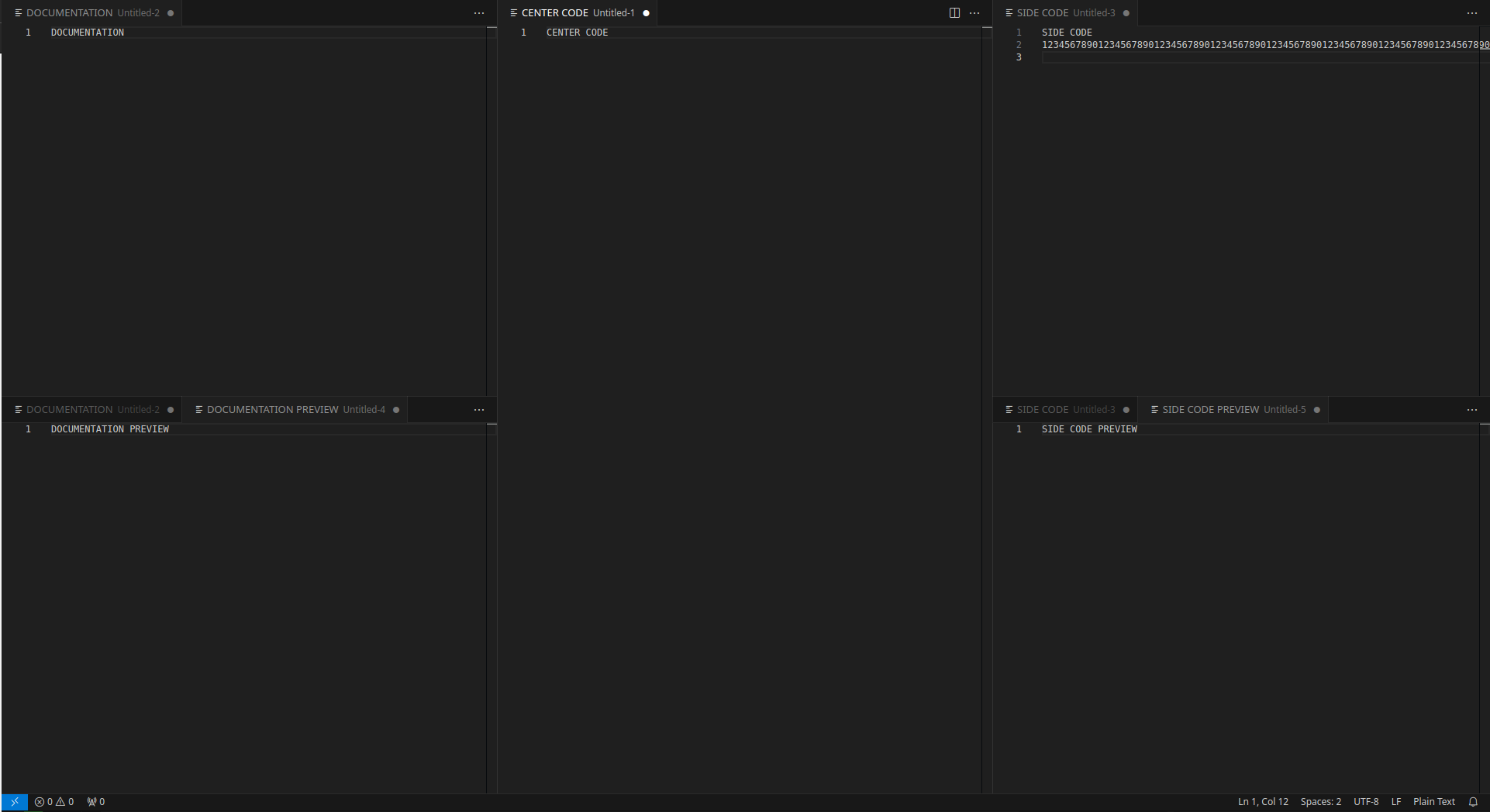Screen dimensions: 1490x812
Task: Open More Actions menu for the DOCUMENTATION group
Action: click(478, 12)
